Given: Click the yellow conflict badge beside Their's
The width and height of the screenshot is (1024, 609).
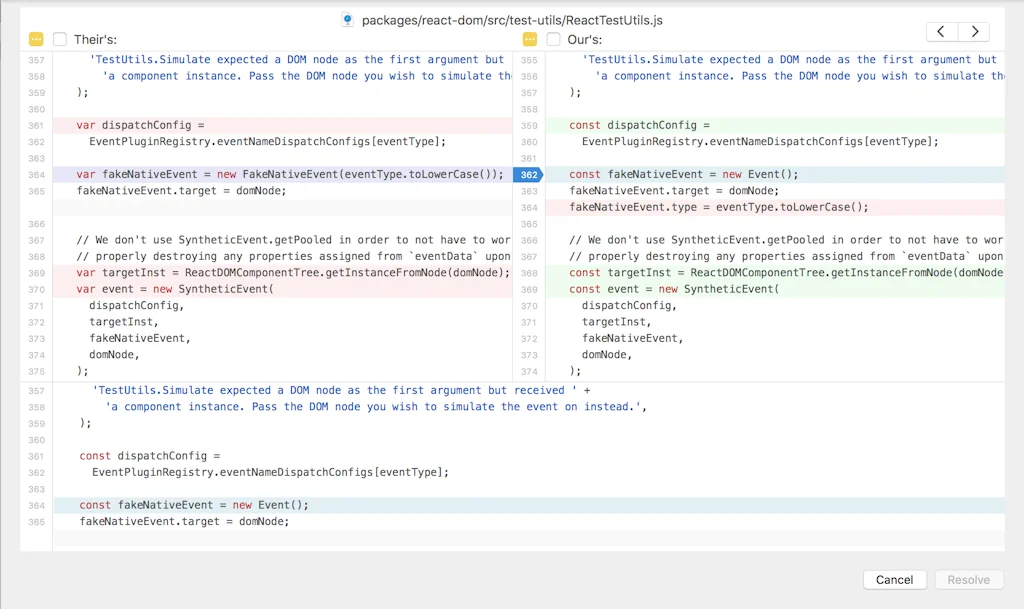Looking at the screenshot, I should [x=34, y=37].
